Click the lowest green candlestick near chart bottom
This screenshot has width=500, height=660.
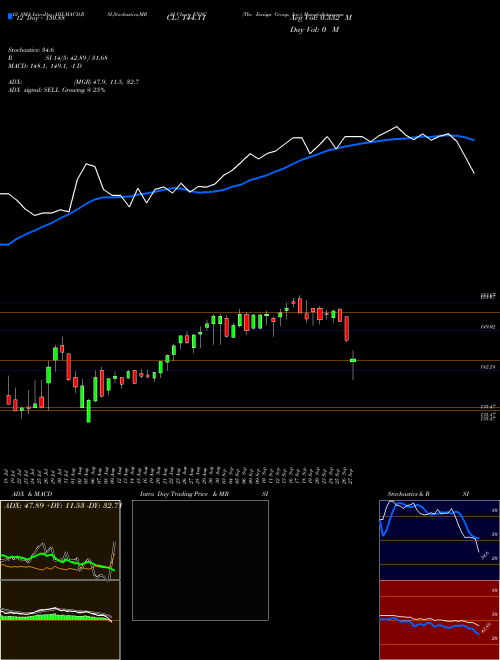(x=89, y=411)
